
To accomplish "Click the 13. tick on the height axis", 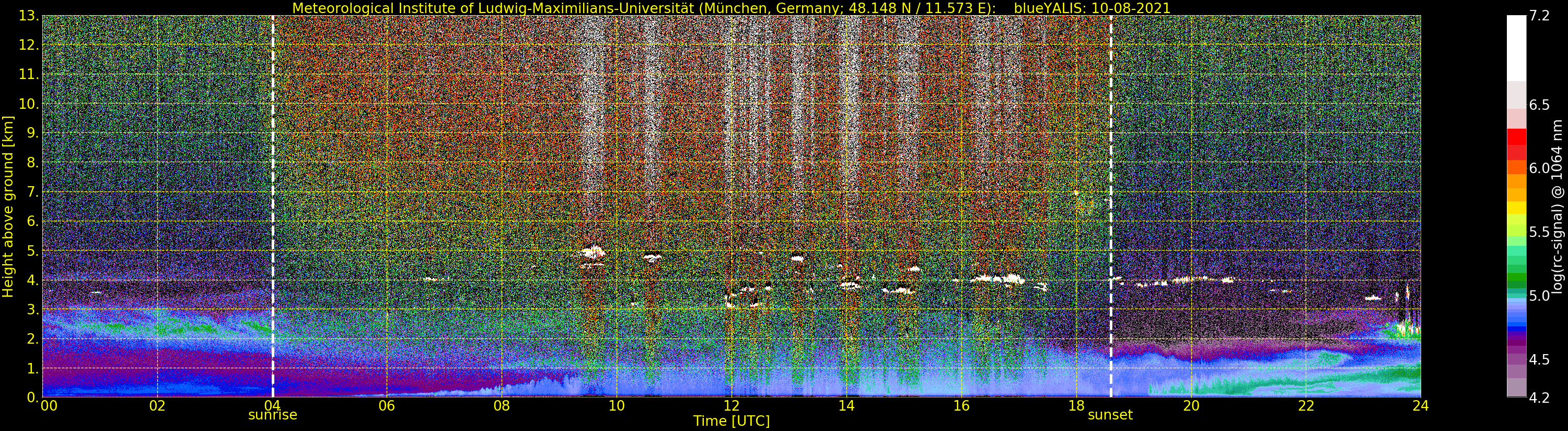I will (x=30, y=16).
